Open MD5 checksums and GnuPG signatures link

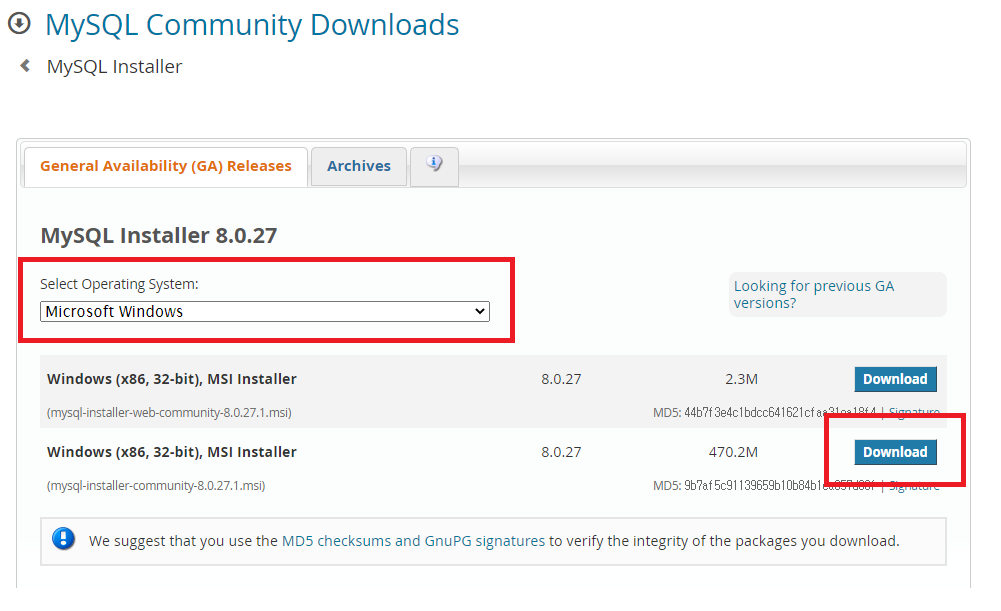tap(413, 541)
